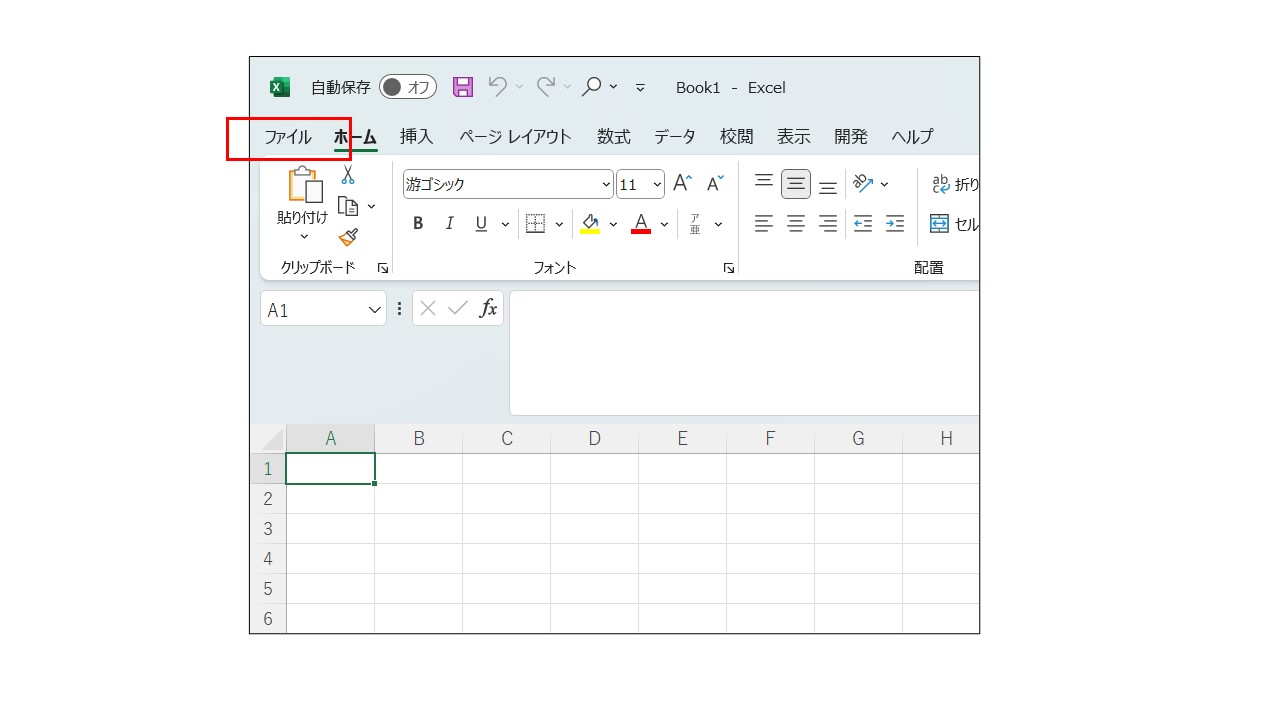Click the Cut scissors icon
This screenshot has width=1280, height=720.
[348, 175]
